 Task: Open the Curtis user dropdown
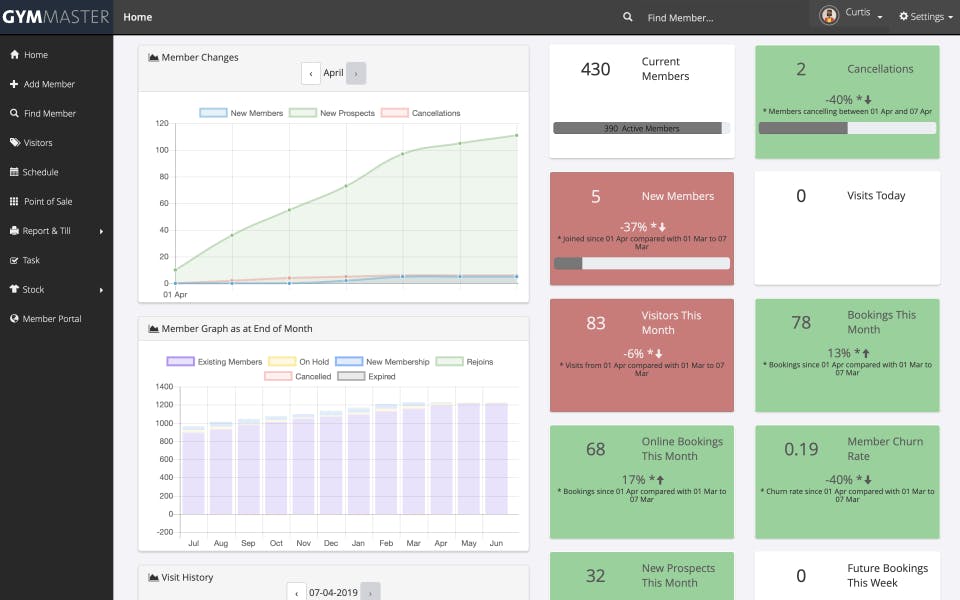pyautogui.click(x=852, y=15)
